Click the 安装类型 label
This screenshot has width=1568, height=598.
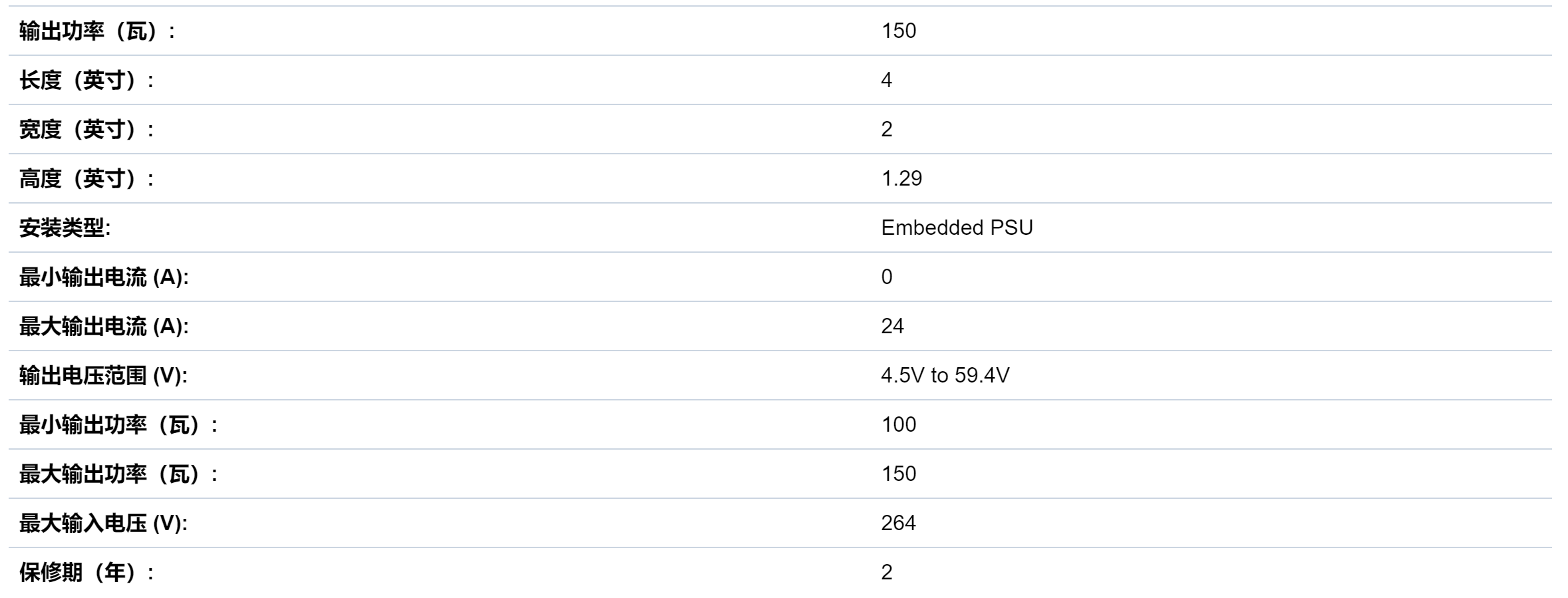coord(65,227)
